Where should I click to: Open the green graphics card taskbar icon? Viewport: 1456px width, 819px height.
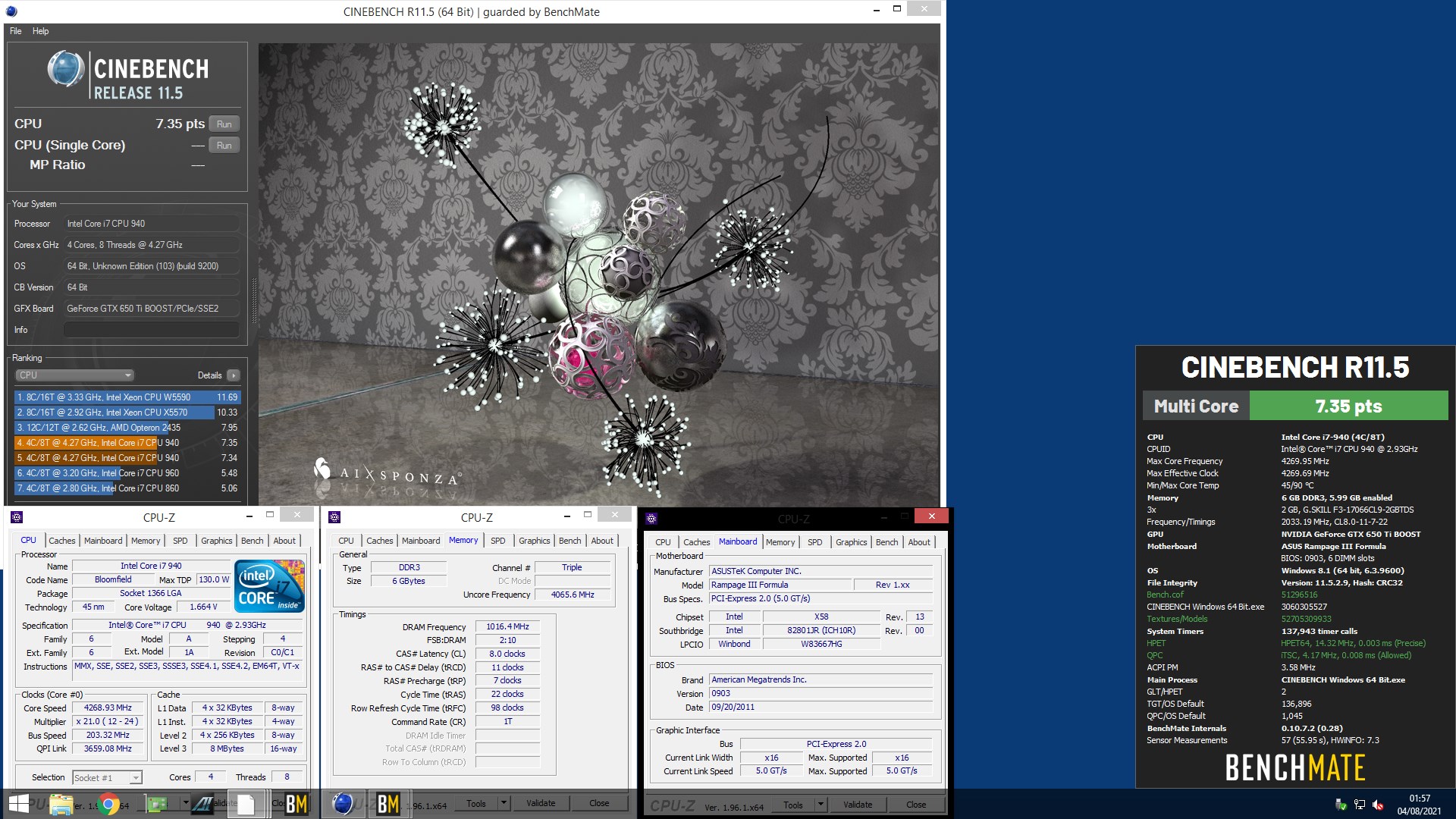tap(156, 804)
